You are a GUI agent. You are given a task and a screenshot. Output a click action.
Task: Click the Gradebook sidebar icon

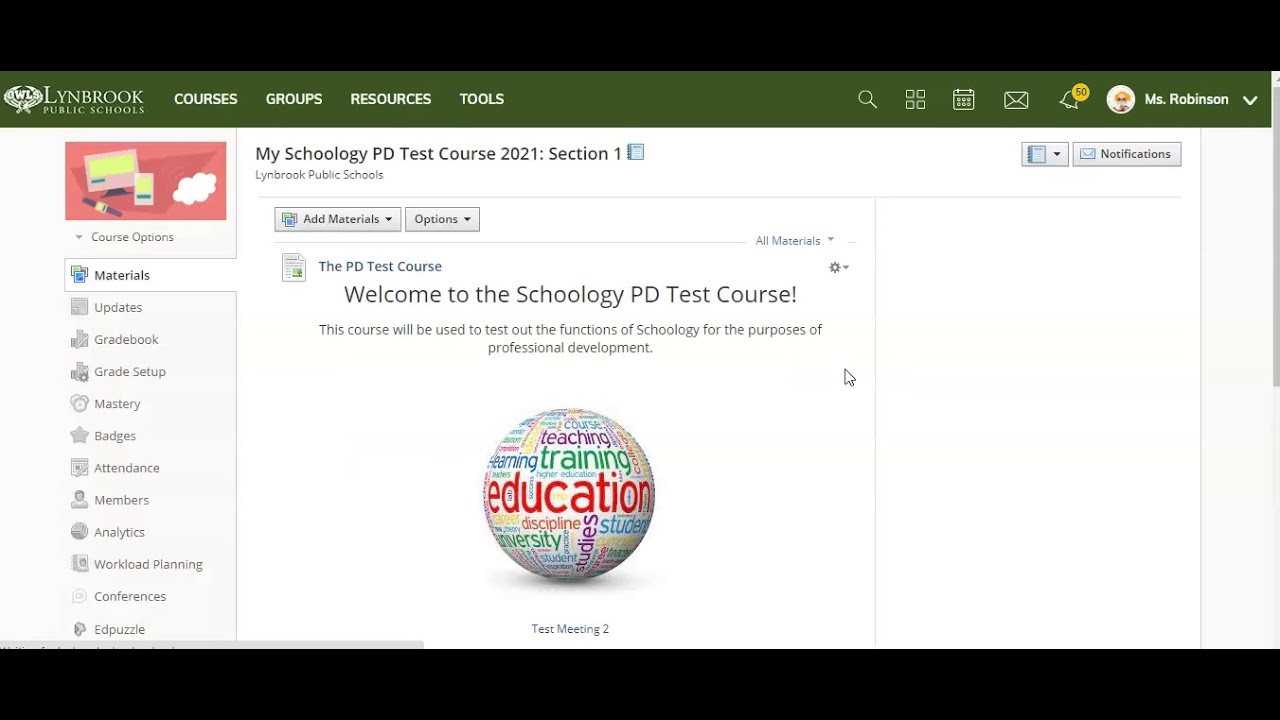80,339
